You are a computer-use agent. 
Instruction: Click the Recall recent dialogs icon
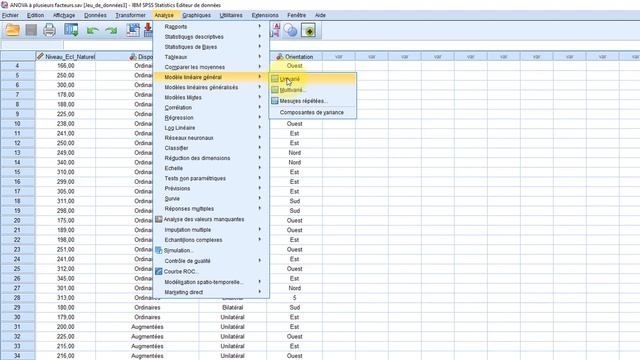71,30
